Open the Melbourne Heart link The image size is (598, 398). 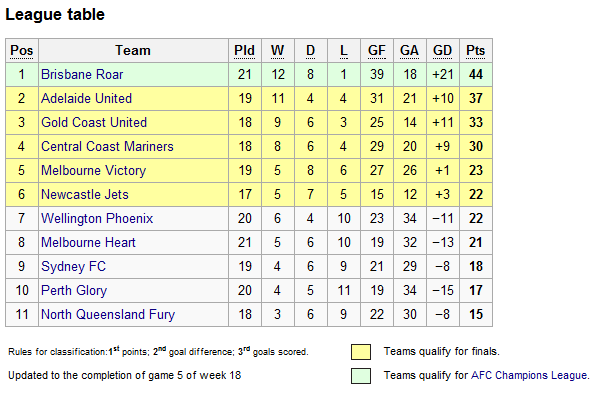coord(88,242)
